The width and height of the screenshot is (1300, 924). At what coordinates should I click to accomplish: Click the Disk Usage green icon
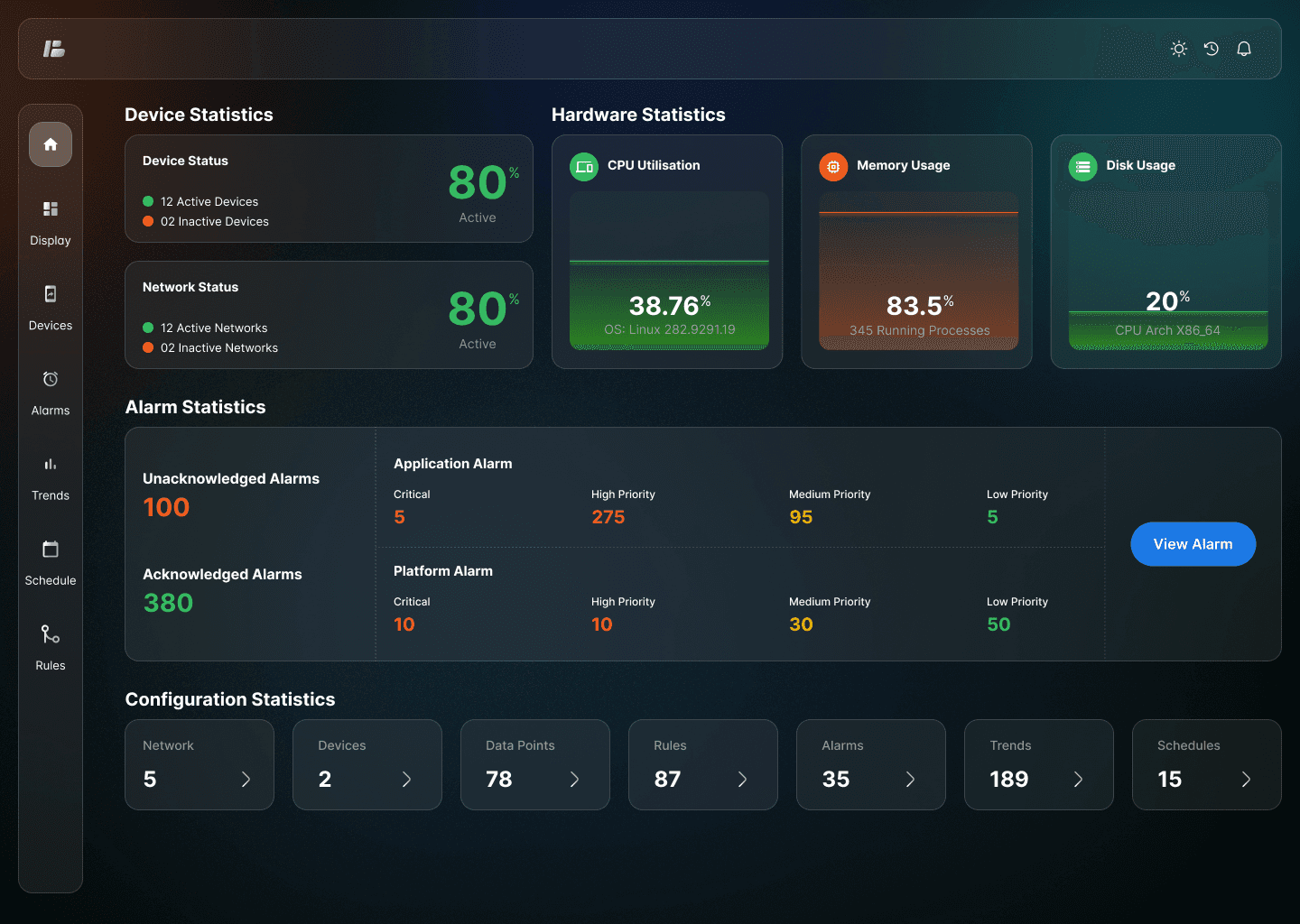(1083, 167)
